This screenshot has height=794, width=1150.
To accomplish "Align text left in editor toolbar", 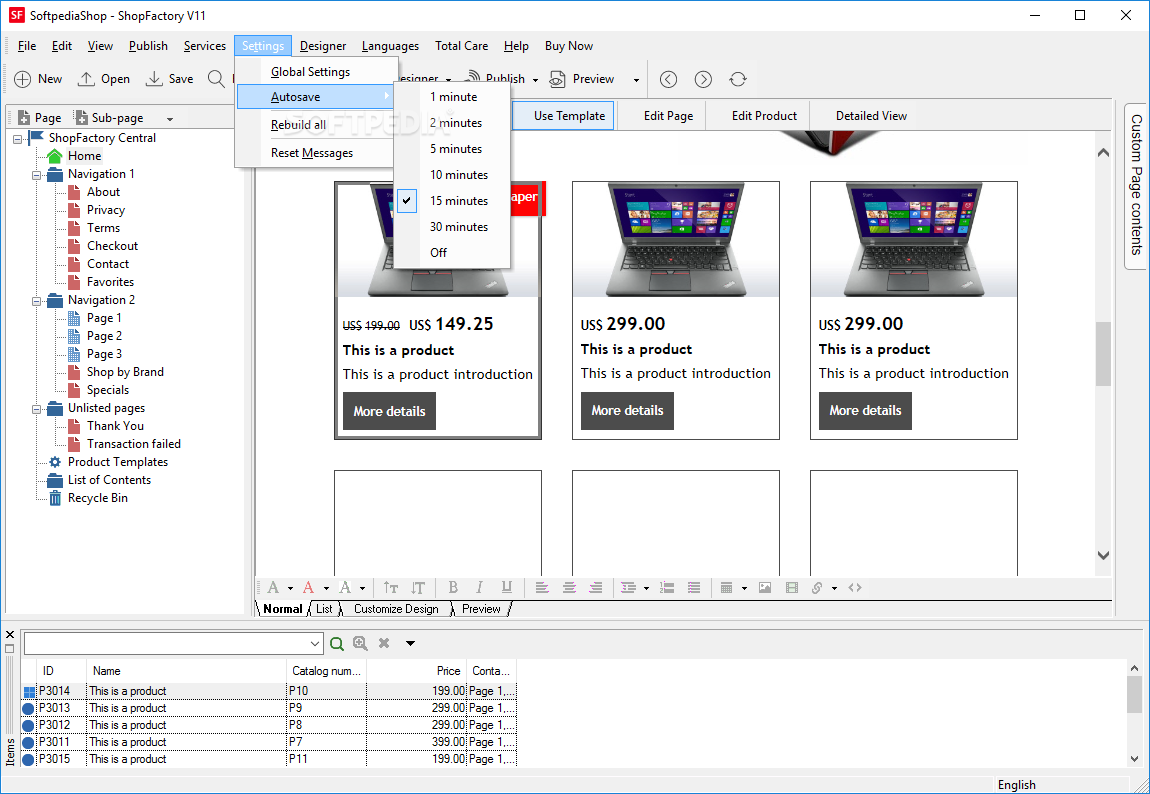I will pyautogui.click(x=542, y=587).
